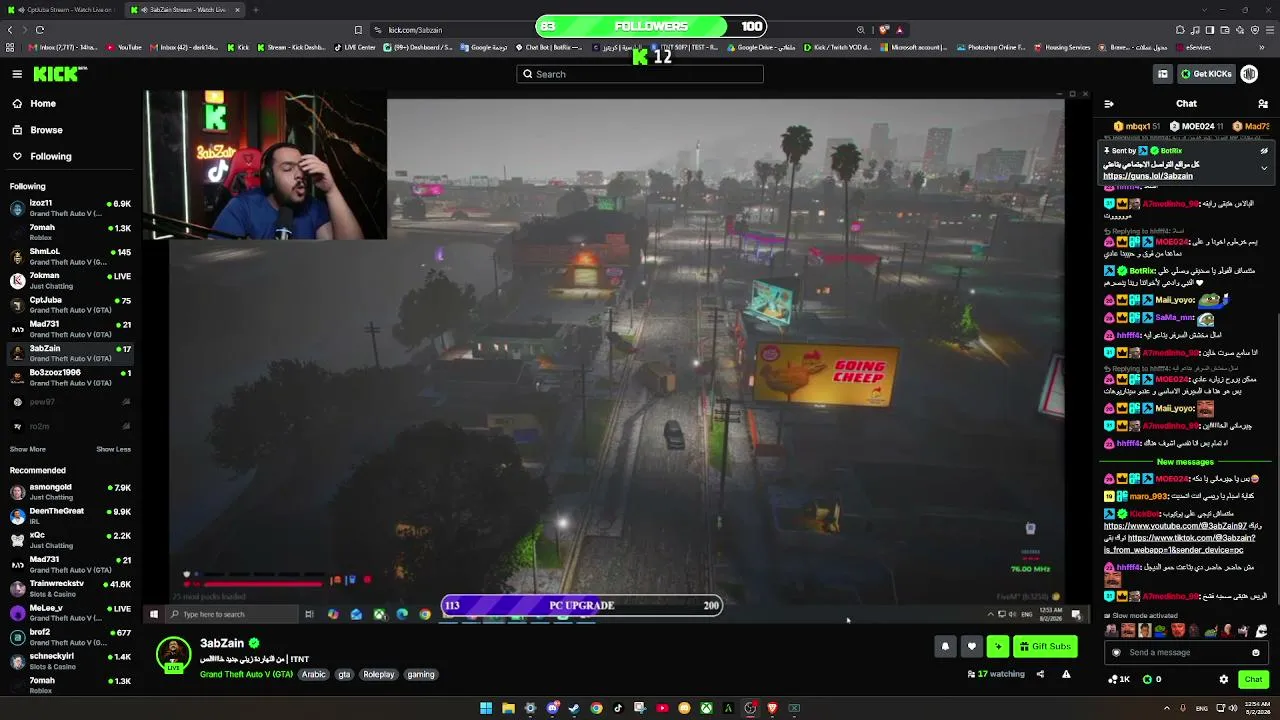
Task: Share the stream via share icon
Action: (x=1040, y=674)
